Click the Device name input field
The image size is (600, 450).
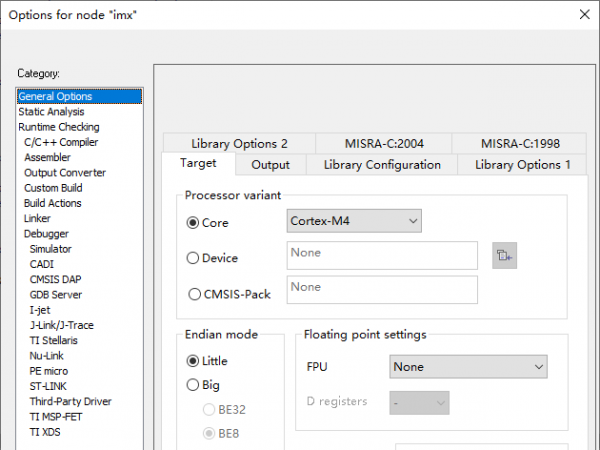point(382,256)
